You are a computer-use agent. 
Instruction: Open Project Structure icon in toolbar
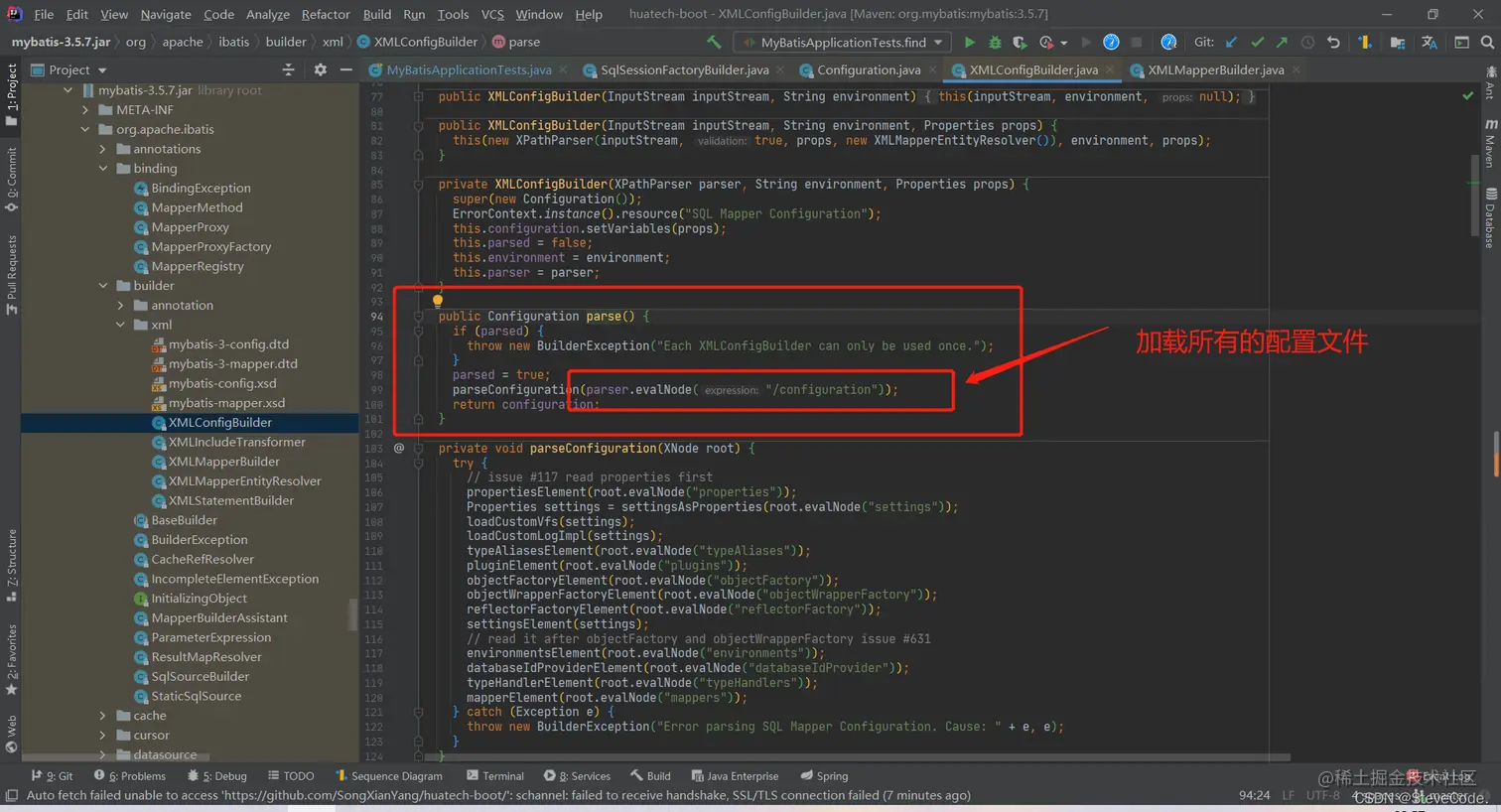(x=1398, y=42)
